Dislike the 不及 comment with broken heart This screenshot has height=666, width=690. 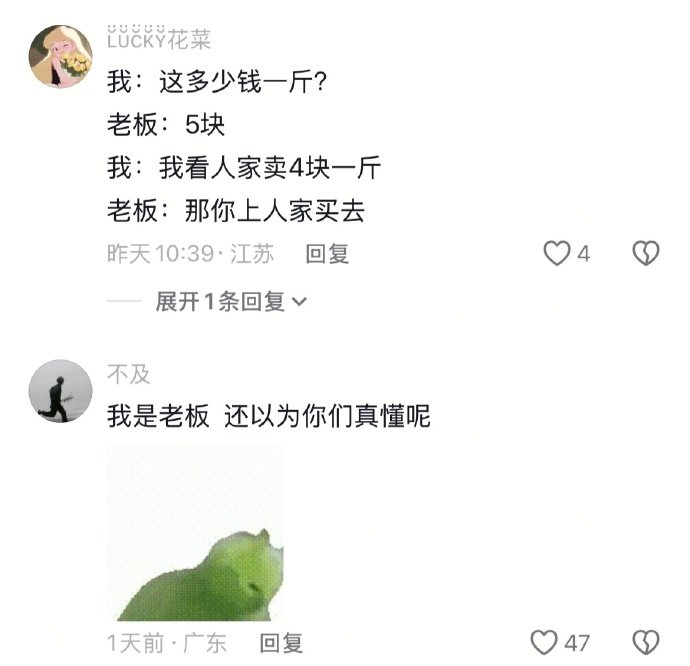[646, 642]
